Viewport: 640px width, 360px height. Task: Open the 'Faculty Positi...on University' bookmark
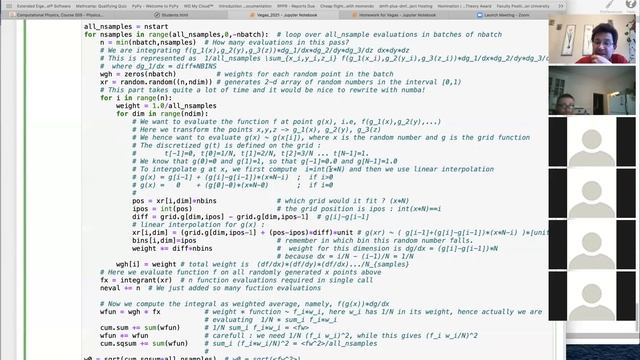[523, 6]
